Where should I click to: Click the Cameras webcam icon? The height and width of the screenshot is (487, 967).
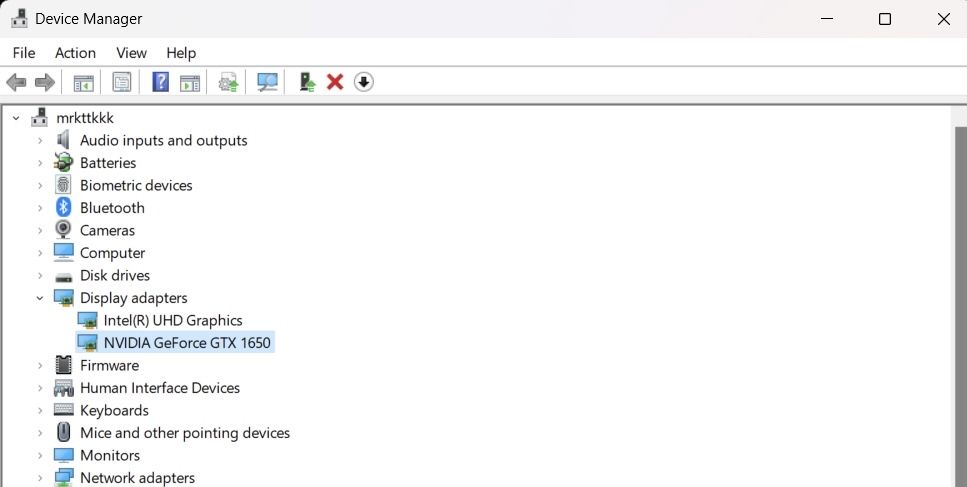pyautogui.click(x=63, y=230)
